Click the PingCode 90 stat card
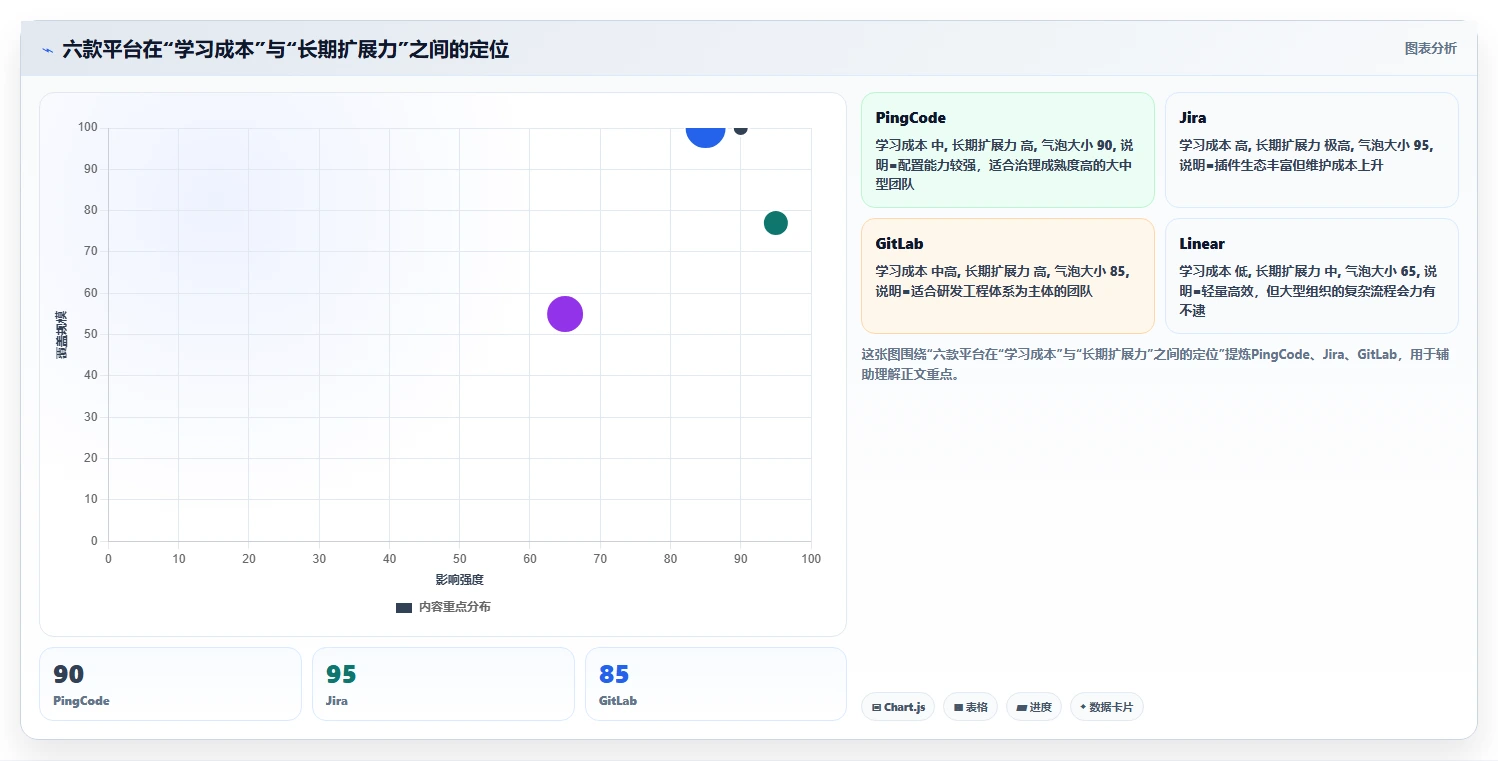This screenshot has height=761, width=1498. (x=170, y=684)
